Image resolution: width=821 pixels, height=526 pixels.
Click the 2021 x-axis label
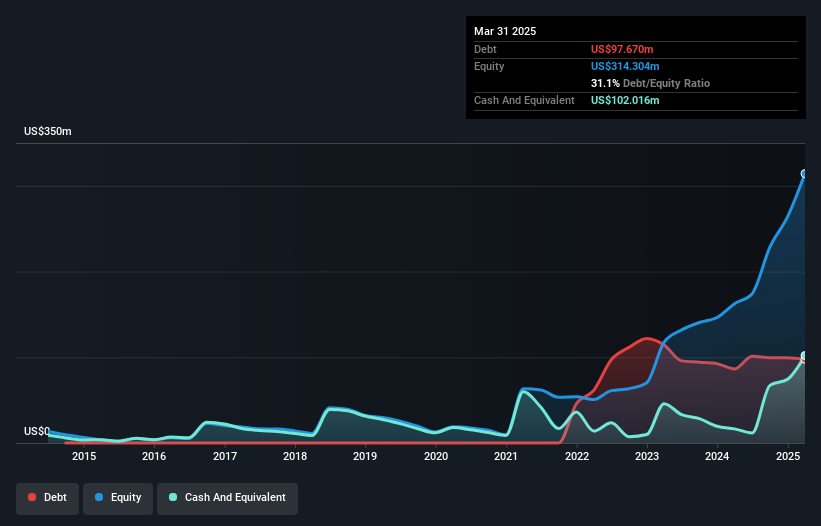click(x=506, y=456)
